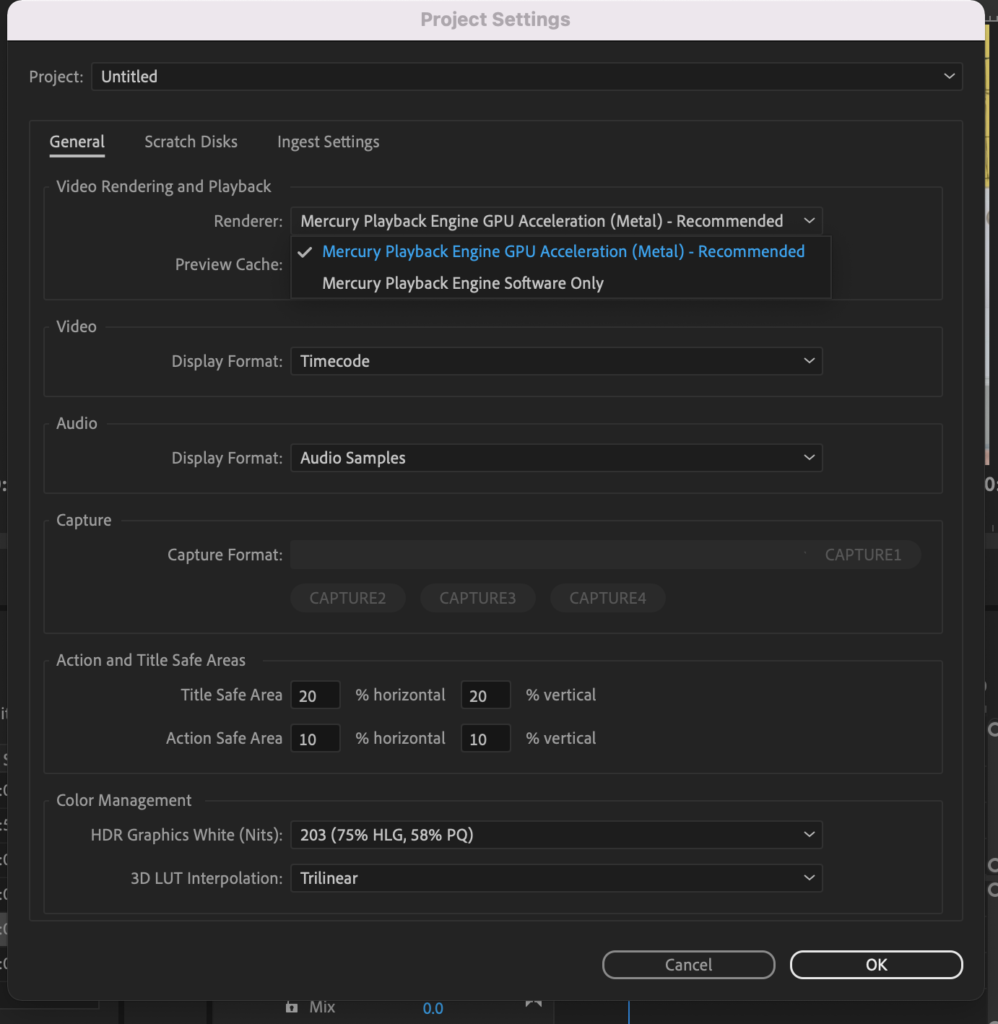Click the checkmarked GPU Acceleration (Metal) option

pyautogui.click(x=563, y=252)
